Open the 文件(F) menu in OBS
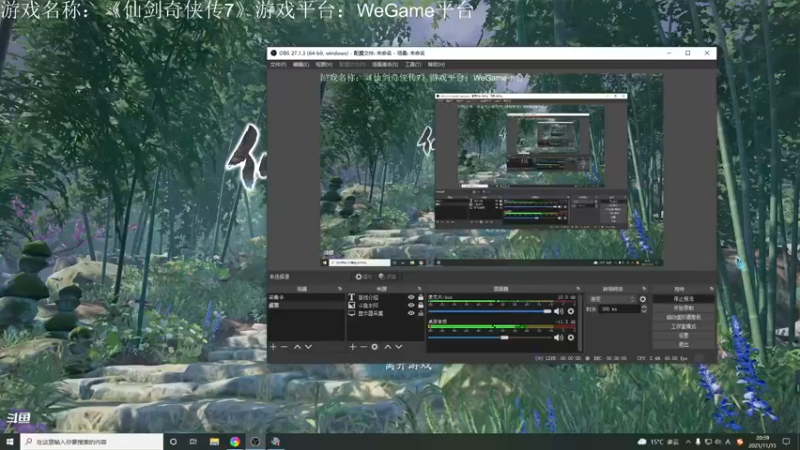 [278, 65]
